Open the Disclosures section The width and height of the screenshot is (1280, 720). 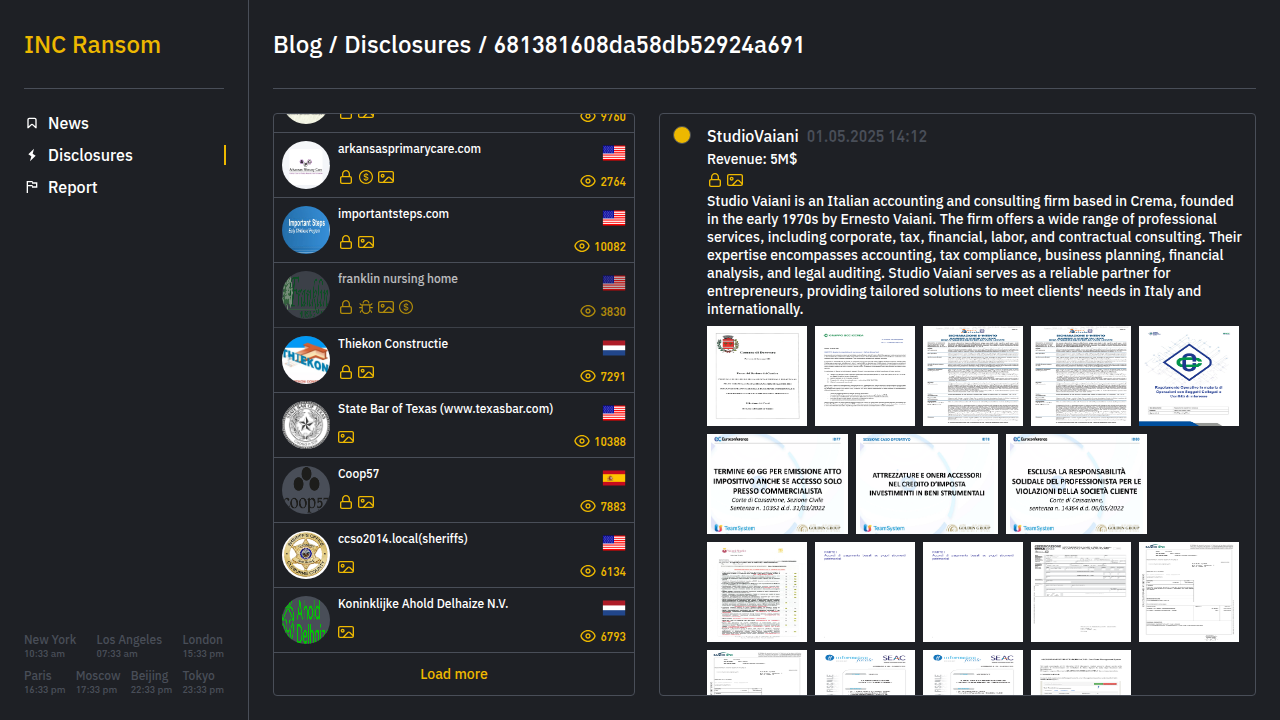tap(90, 155)
